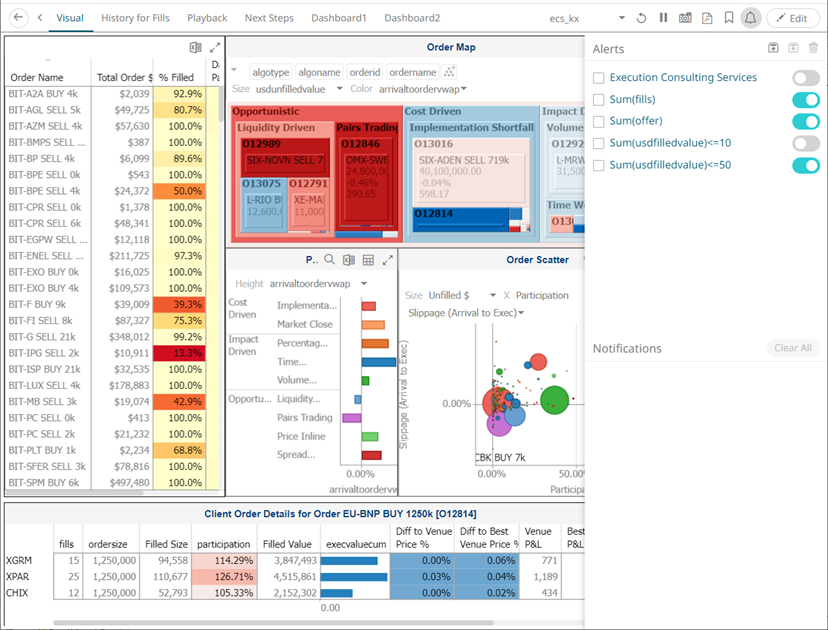
Task: Turn off the Sum(offer) alert toggle
Action: point(805,122)
